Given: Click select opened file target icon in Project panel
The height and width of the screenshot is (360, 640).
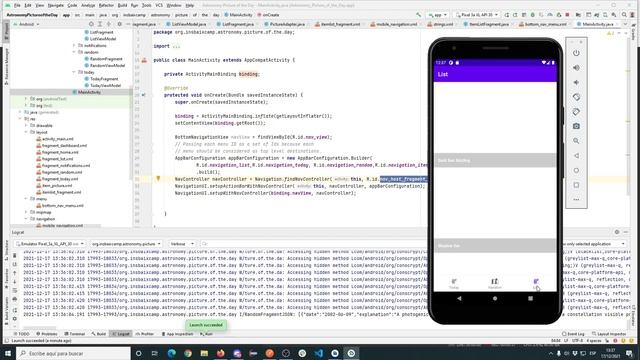Looking at the screenshot, I should click(91, 24).
